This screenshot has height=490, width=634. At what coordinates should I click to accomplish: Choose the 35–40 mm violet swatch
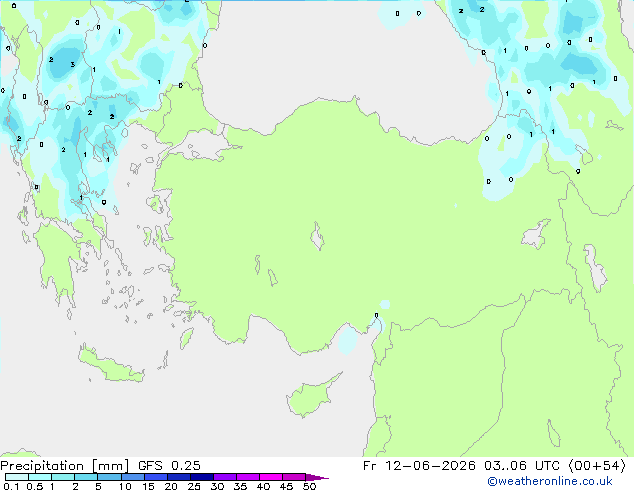[x=247, y=477]
